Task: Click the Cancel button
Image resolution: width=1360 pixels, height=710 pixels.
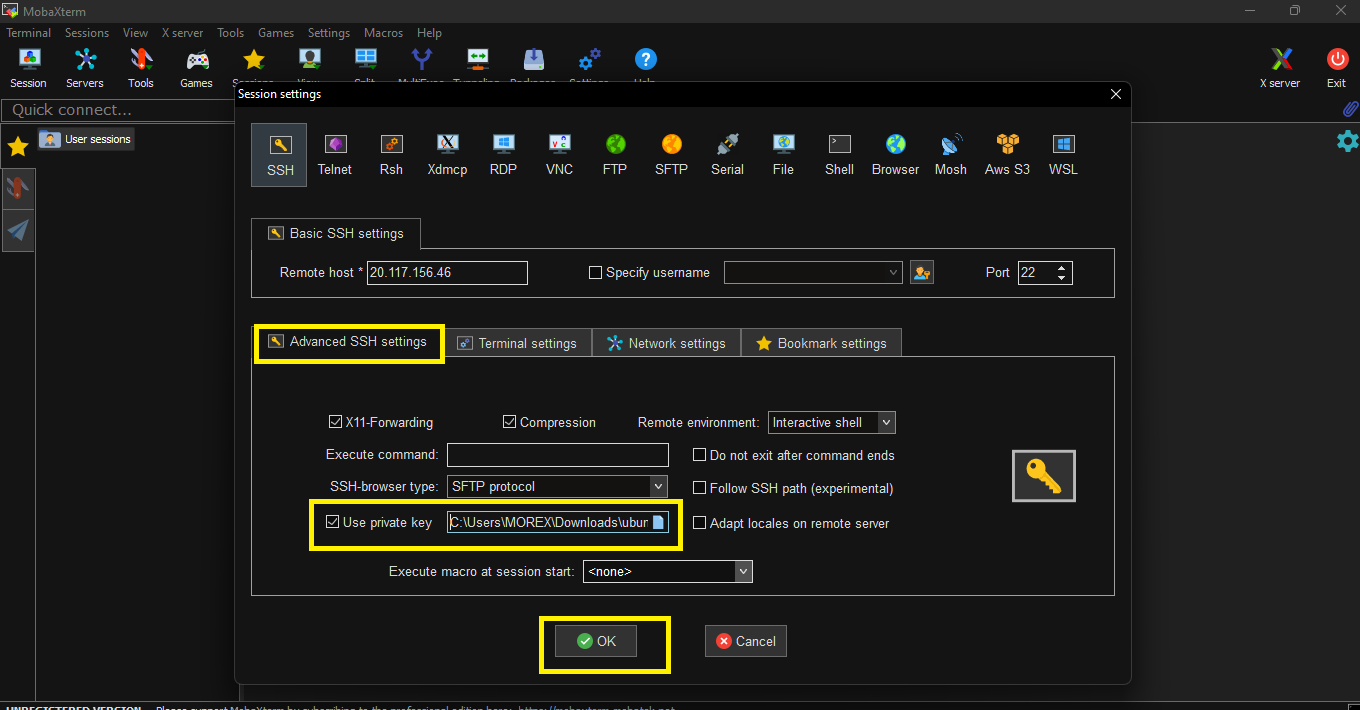Action: tap(746, 641)
